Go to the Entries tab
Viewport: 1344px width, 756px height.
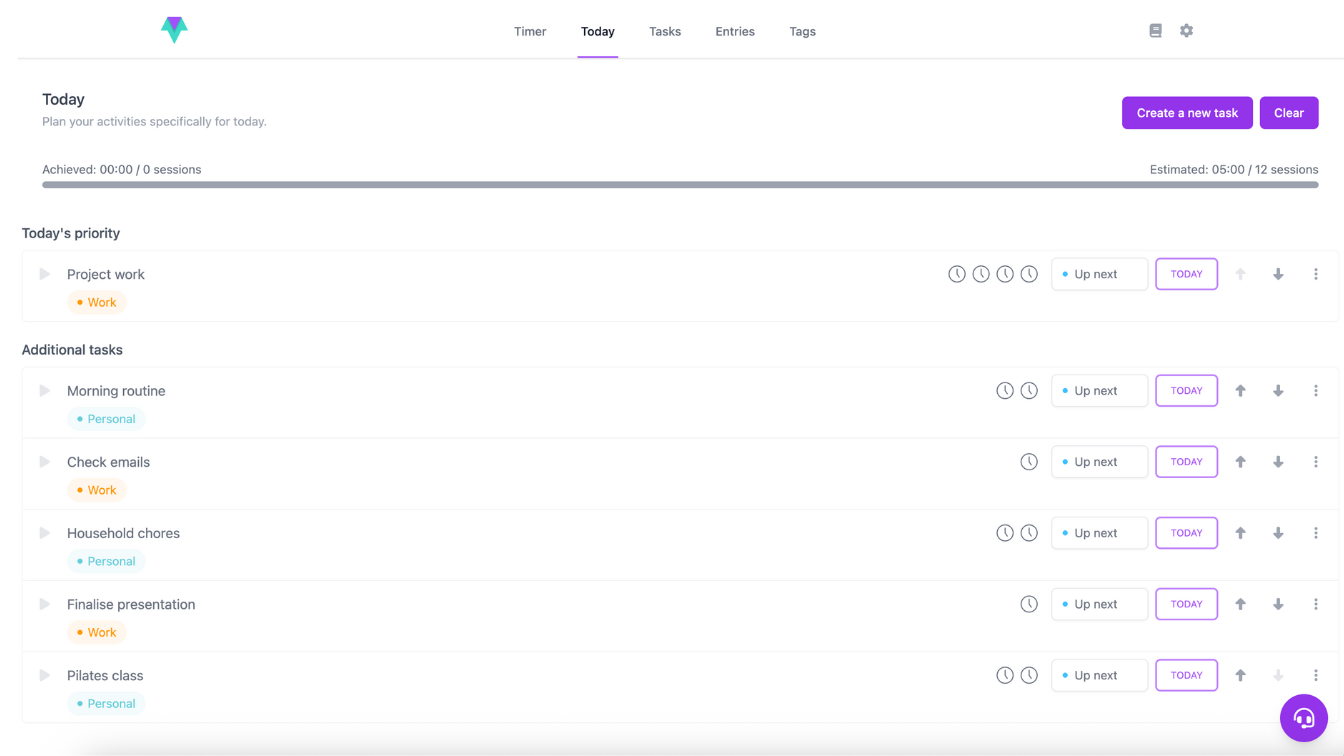coord(734,32)
